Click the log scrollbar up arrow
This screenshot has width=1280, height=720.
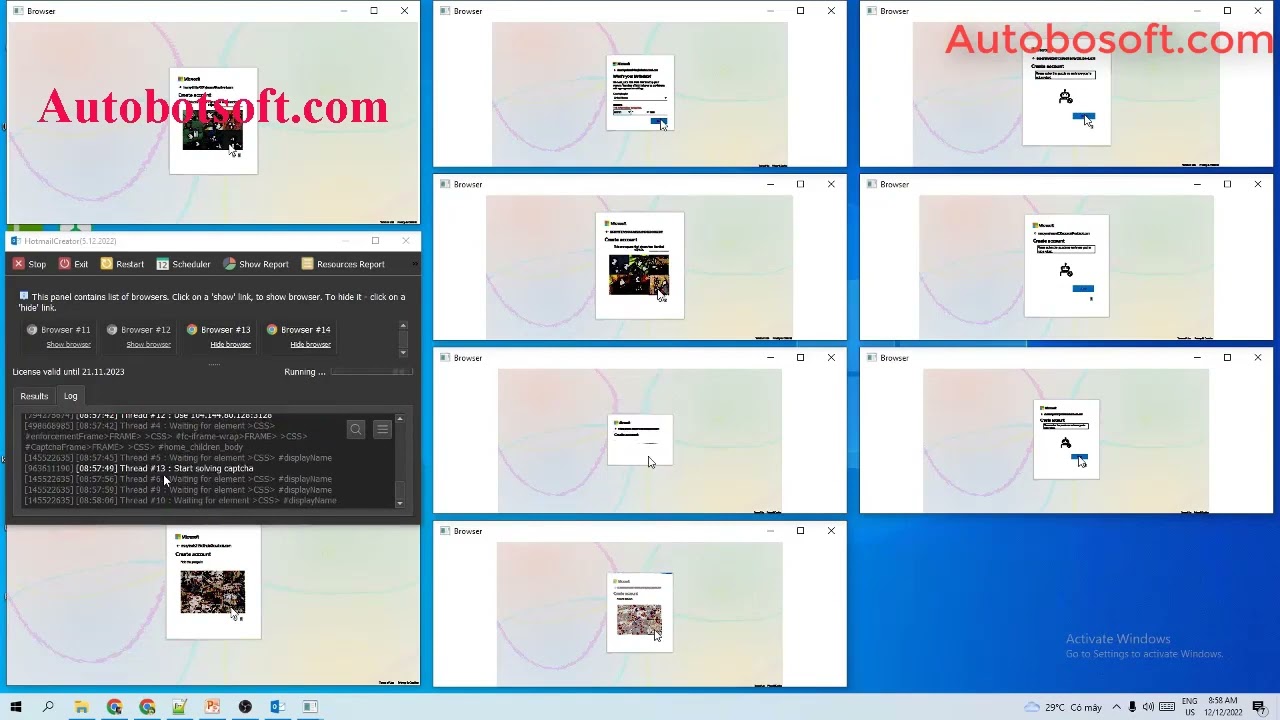[400, 418]
